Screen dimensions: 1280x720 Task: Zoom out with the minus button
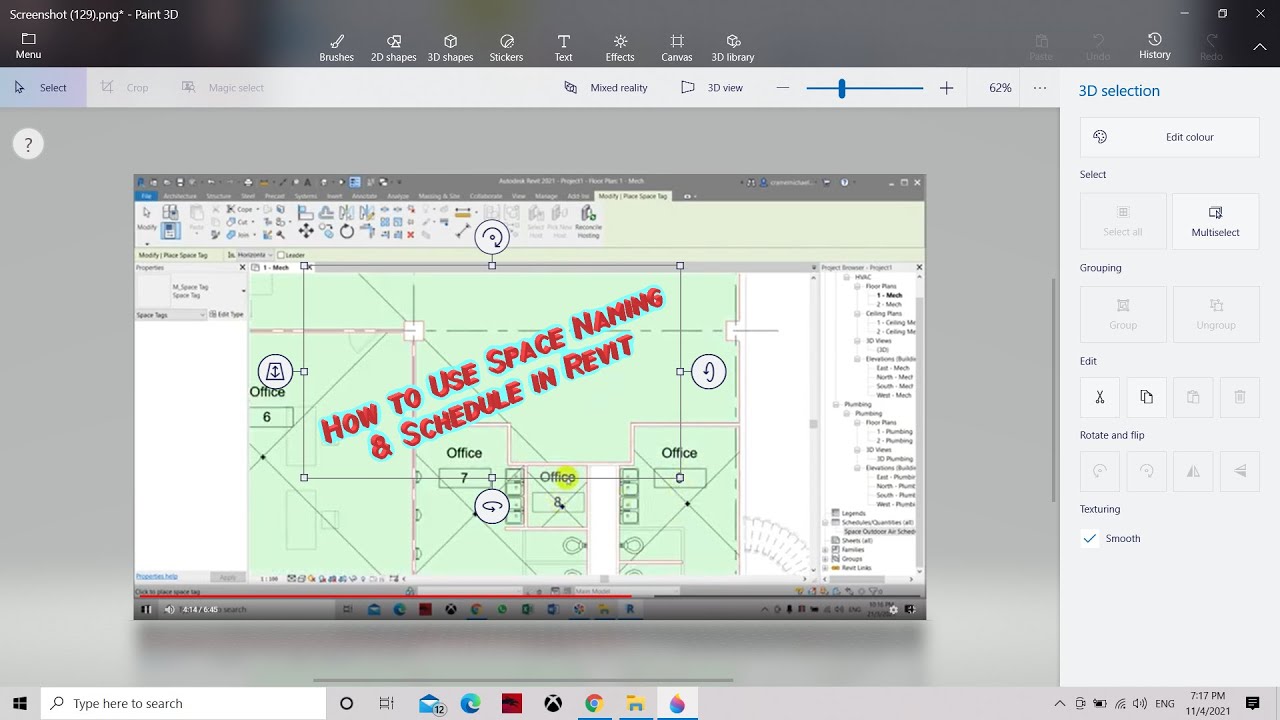tap(783, 88)
